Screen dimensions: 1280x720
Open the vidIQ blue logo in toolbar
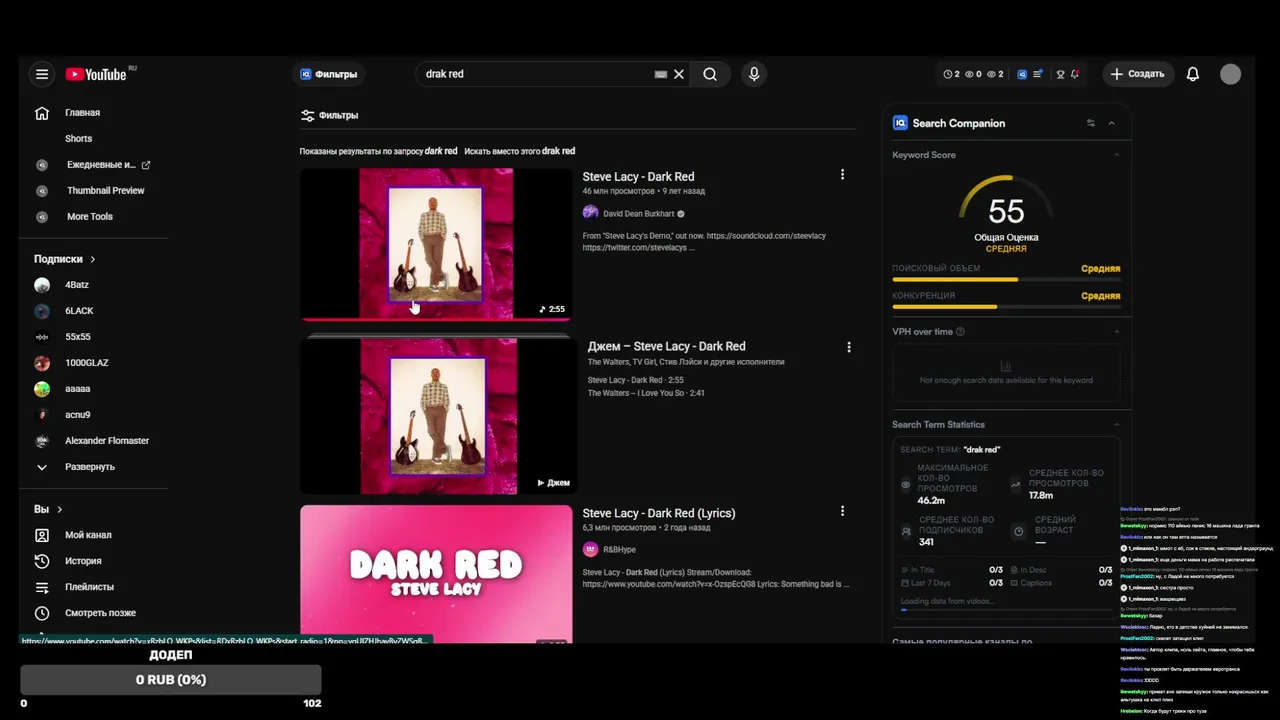click(1022, 74)
